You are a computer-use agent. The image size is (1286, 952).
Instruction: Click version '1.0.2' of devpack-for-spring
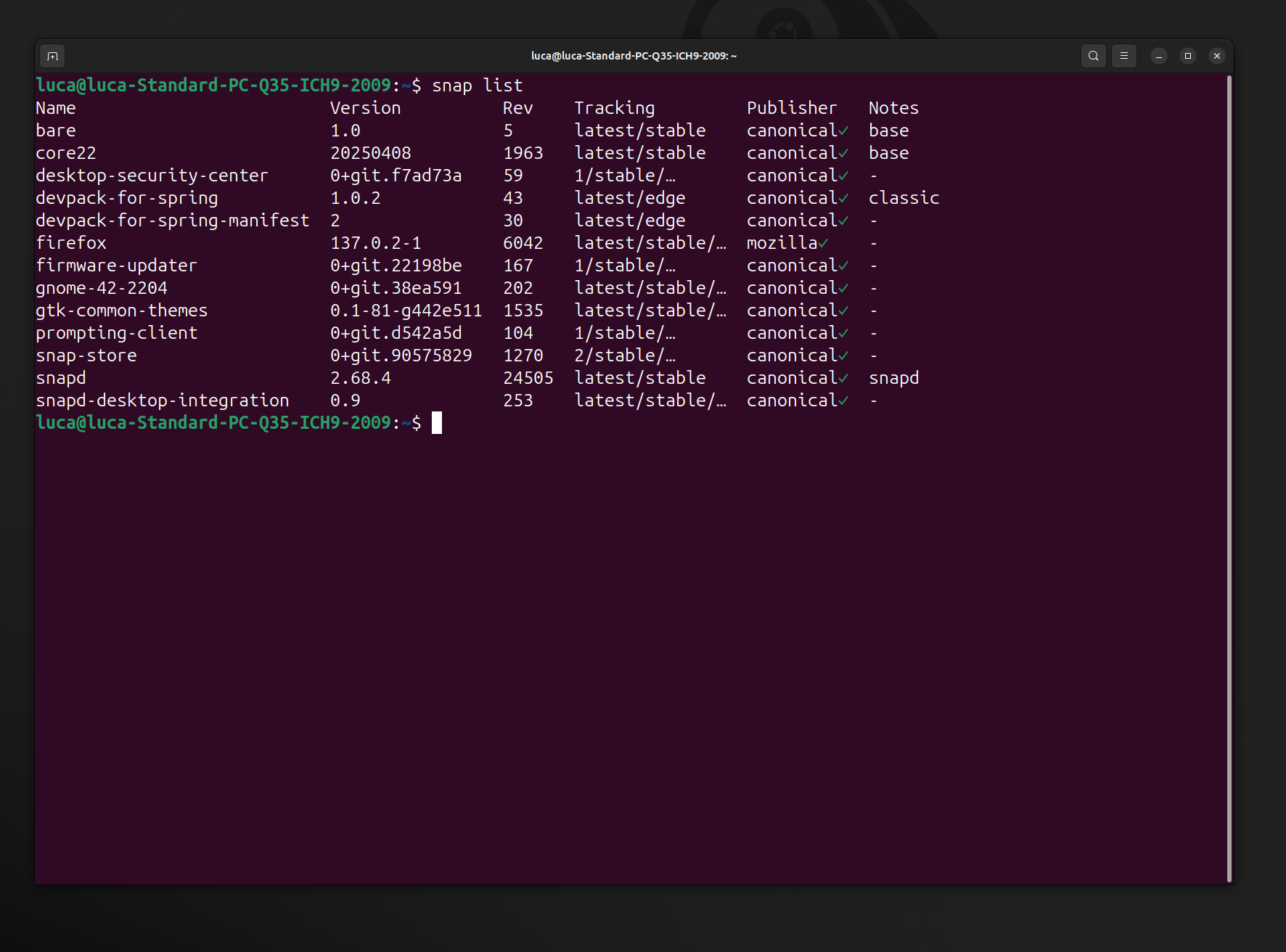coord(356,198)
